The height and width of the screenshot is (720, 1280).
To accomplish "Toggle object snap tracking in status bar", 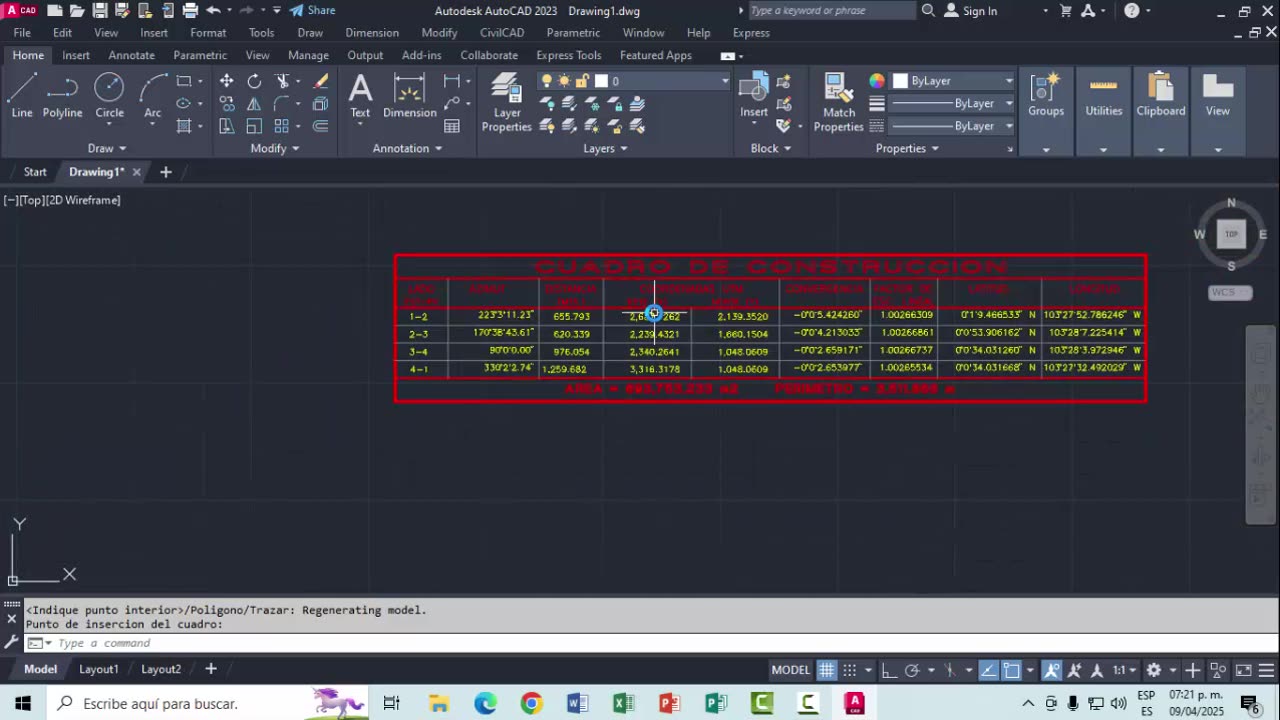I will (x=988, y=670).
